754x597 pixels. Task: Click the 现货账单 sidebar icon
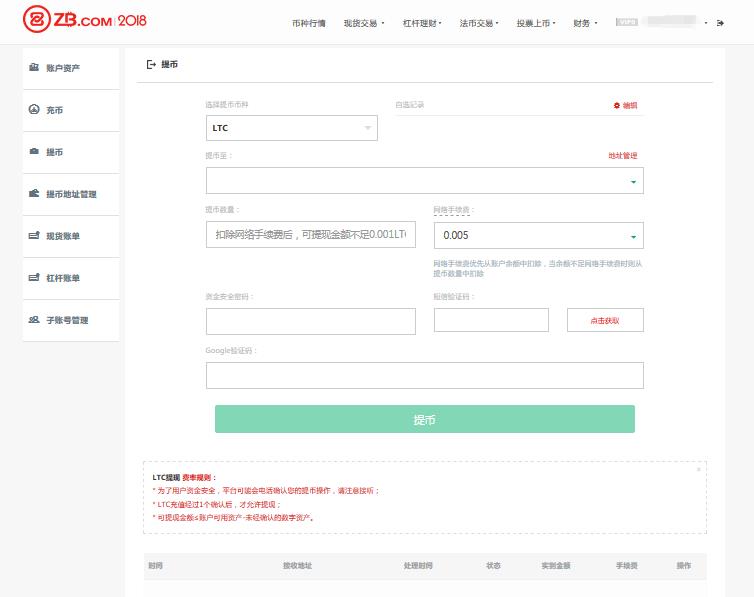[x=34, y=236]
